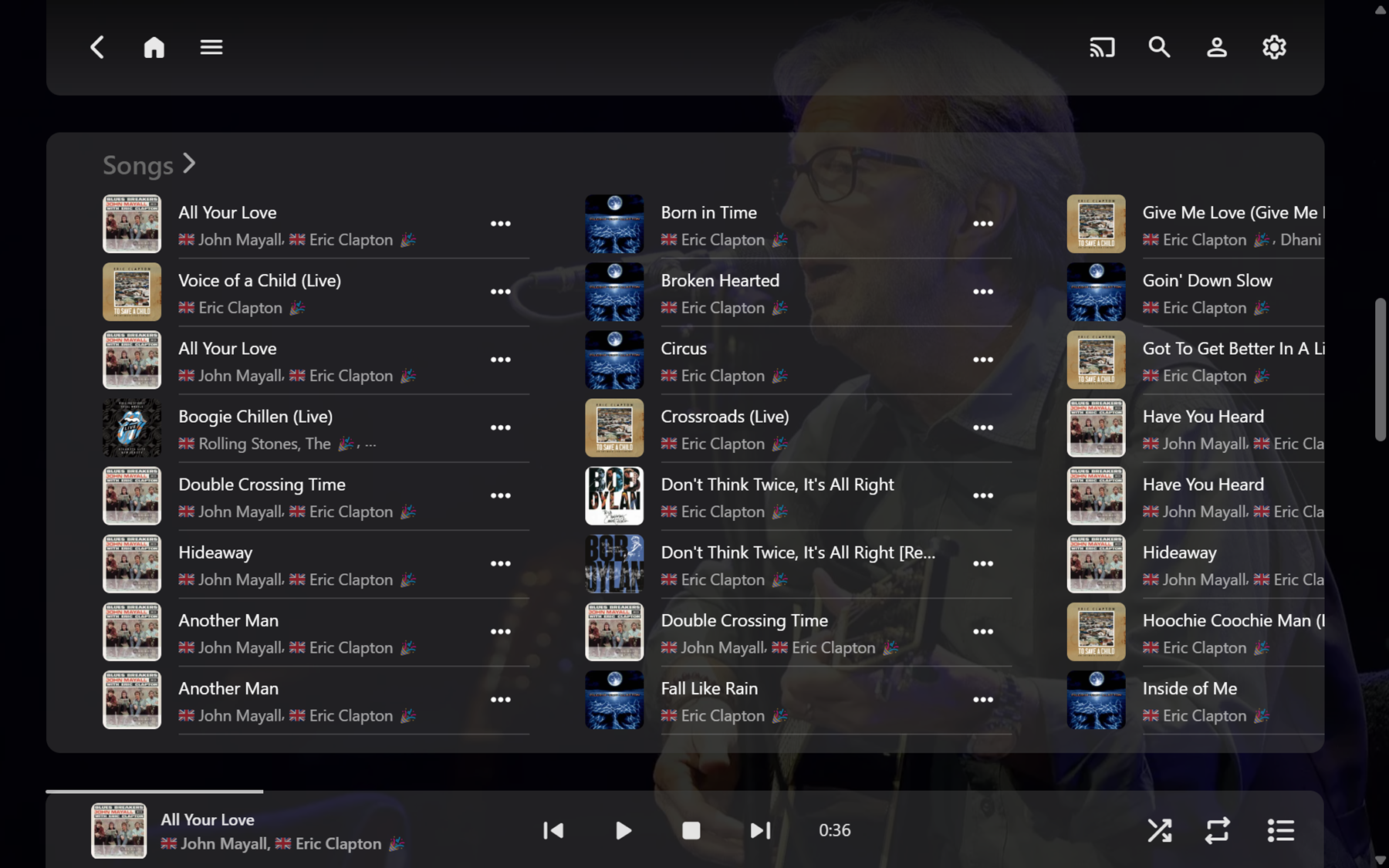Open more options for Boogie Chillen (Live)
This screenshot has width=1389, height=868.
pos(501,427)
